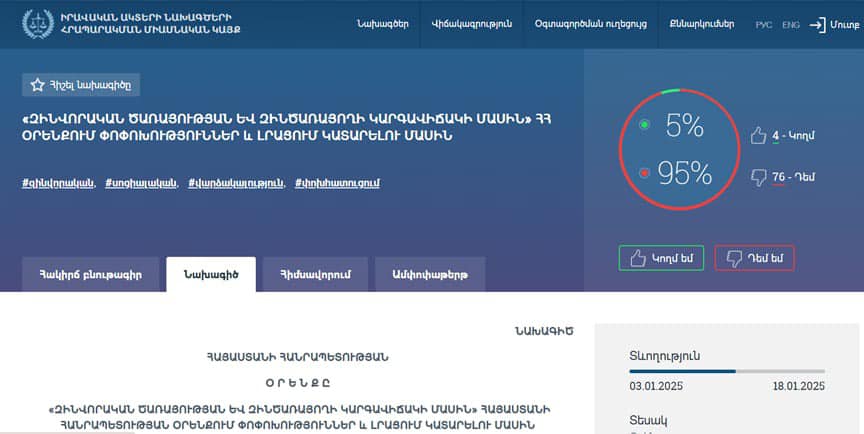The width and height of the screenshot is (864, 434).
Task: Vote against with Դեմ եմ button
Action: [x=754, y=258]
